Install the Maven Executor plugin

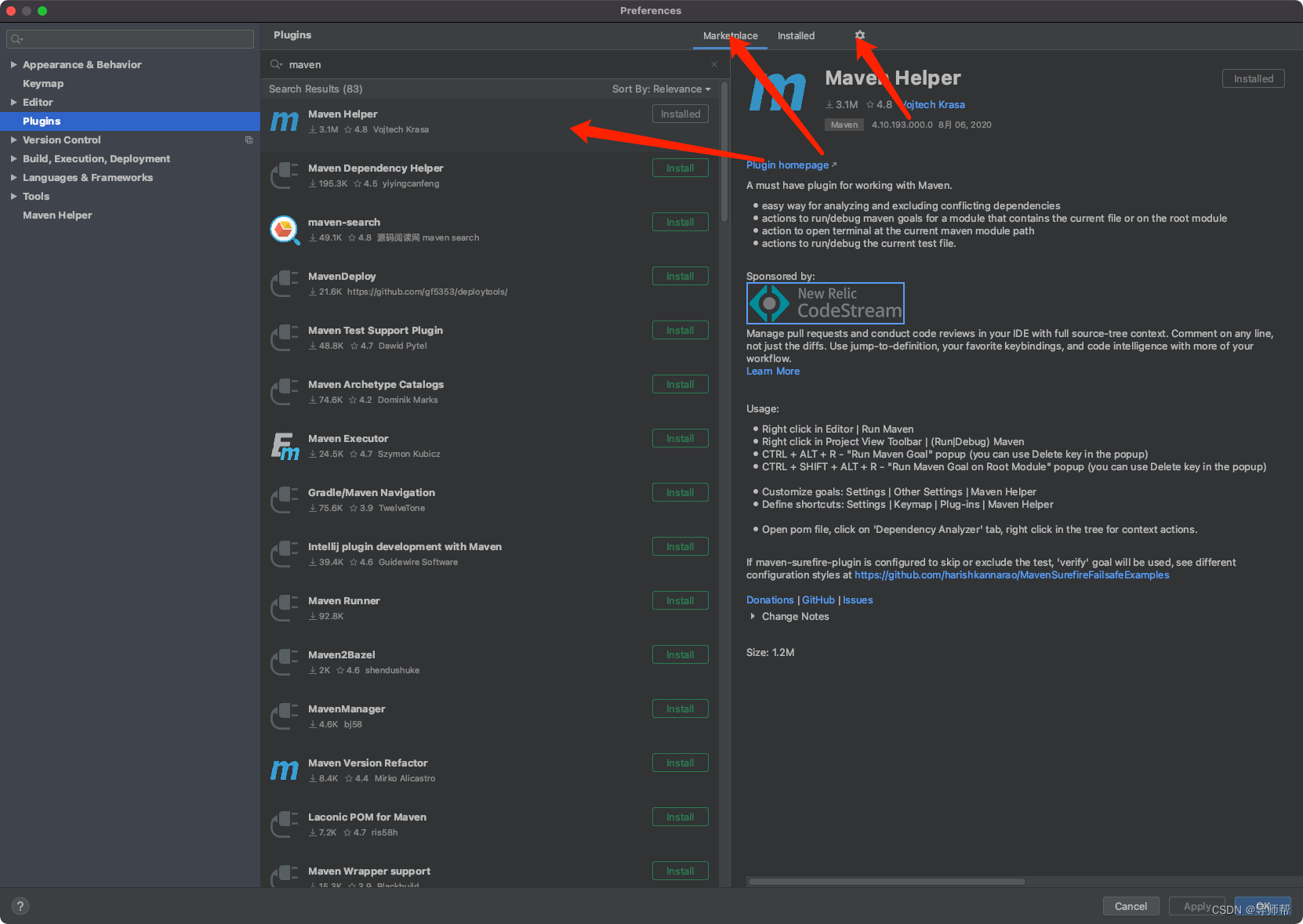tap(680, 438)
